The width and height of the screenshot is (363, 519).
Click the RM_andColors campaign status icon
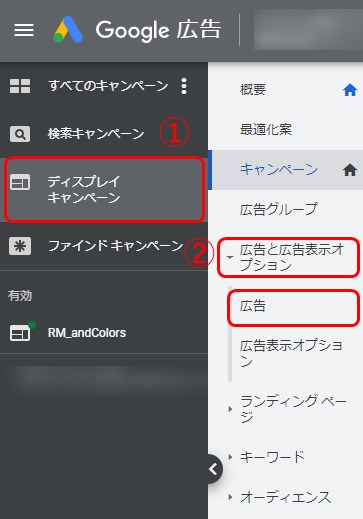point(22,331)
